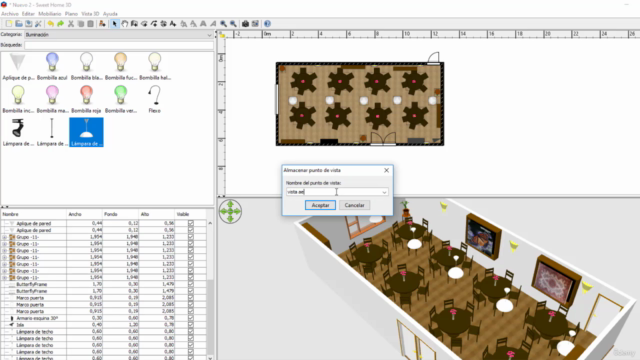Click the yellow Undo arrow

[x=51, y=24]
